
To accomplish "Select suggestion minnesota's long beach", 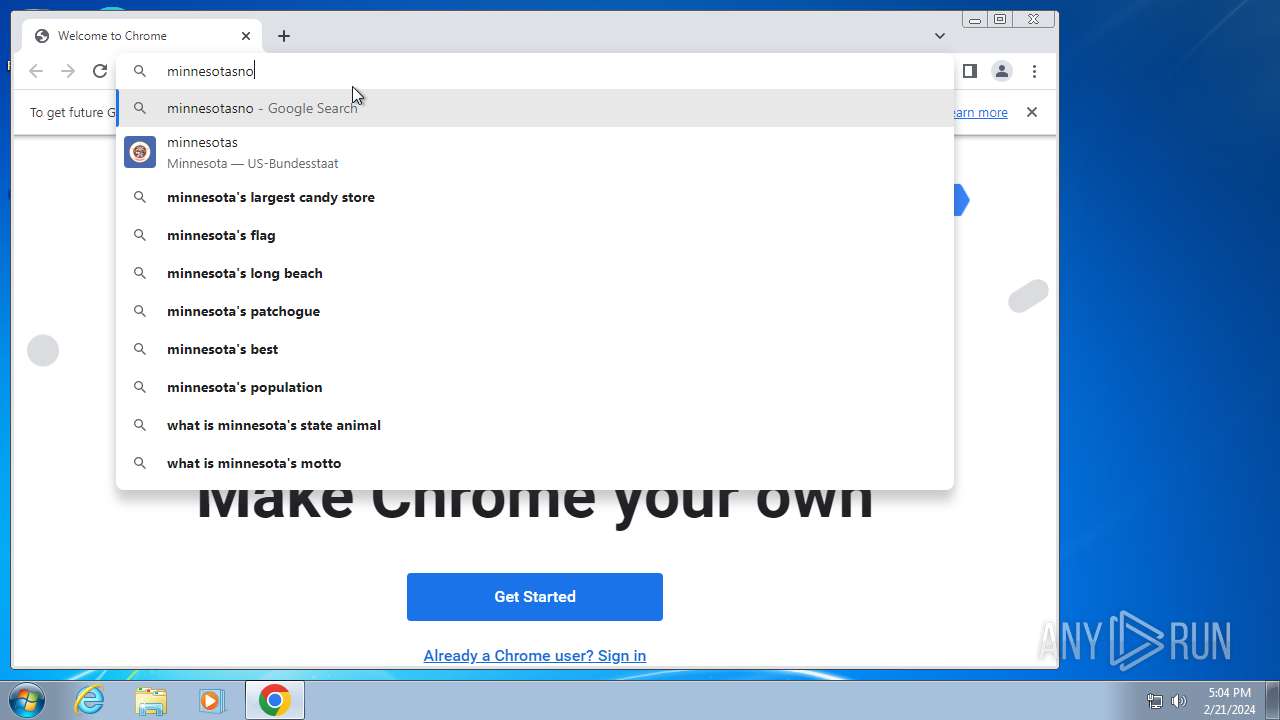I will pos(535,273).
